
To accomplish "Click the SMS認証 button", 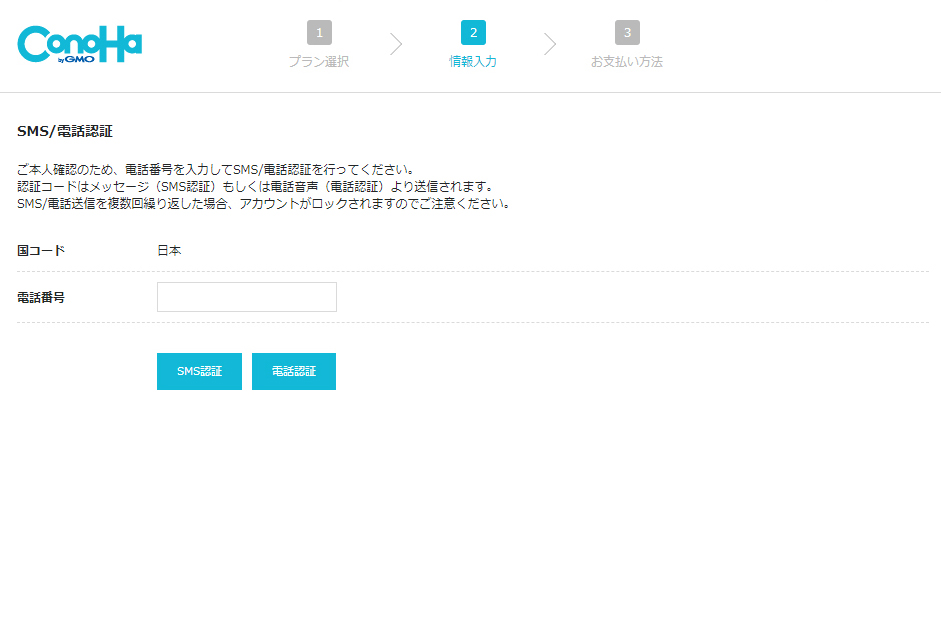I will click(199, 371).
